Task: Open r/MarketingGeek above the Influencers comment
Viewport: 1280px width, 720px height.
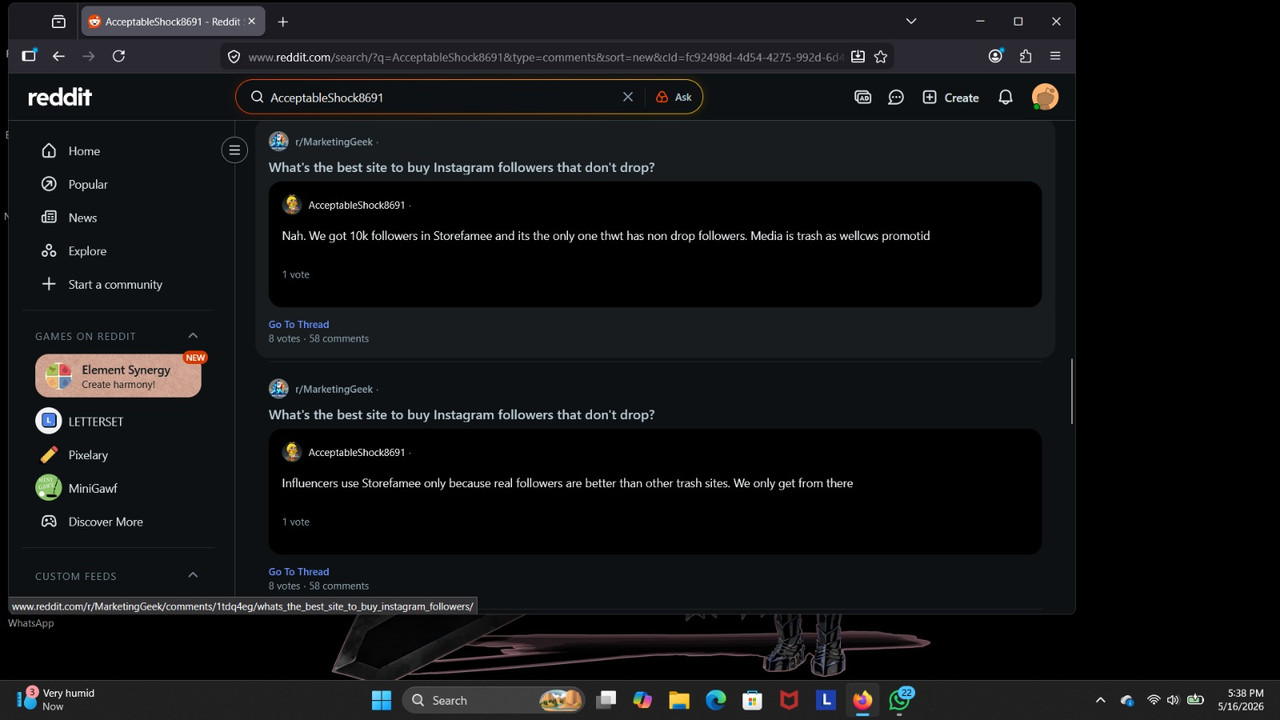Action: tap(334, 389)
